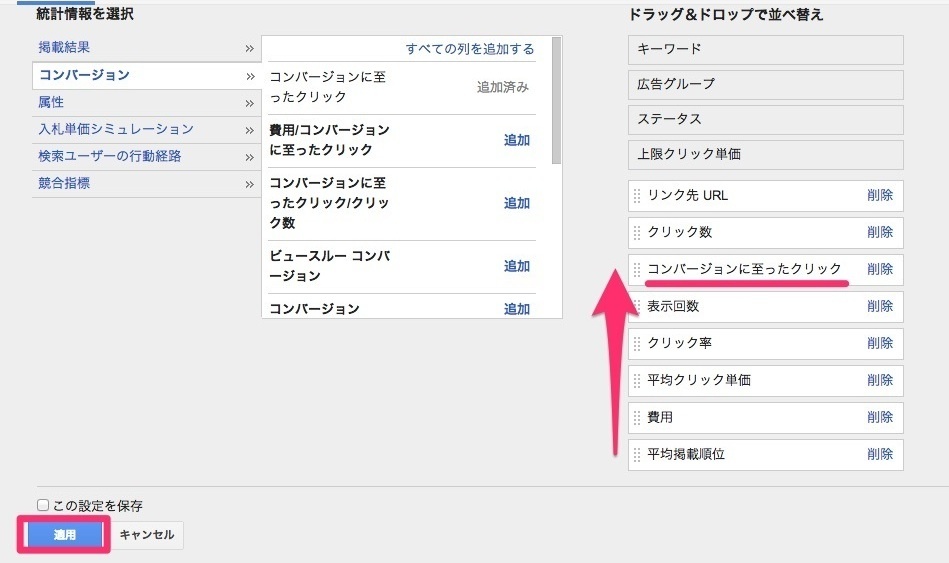This screenshot has width=949, height=563.
Task: Open the 競合指標 metrics
Action: 146,183
